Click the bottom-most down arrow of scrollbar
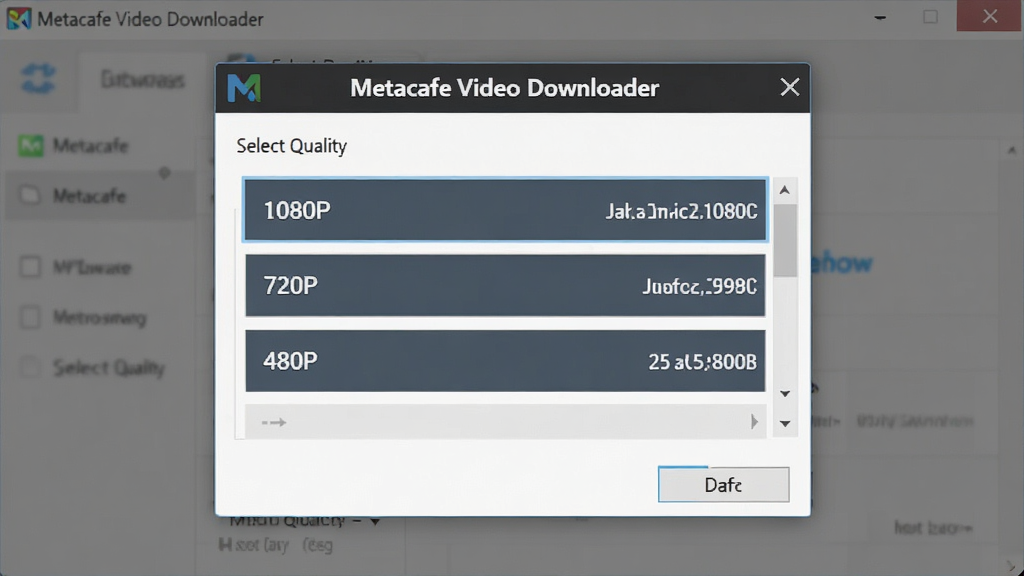The image size is (1024, 576). coord(785,424)
